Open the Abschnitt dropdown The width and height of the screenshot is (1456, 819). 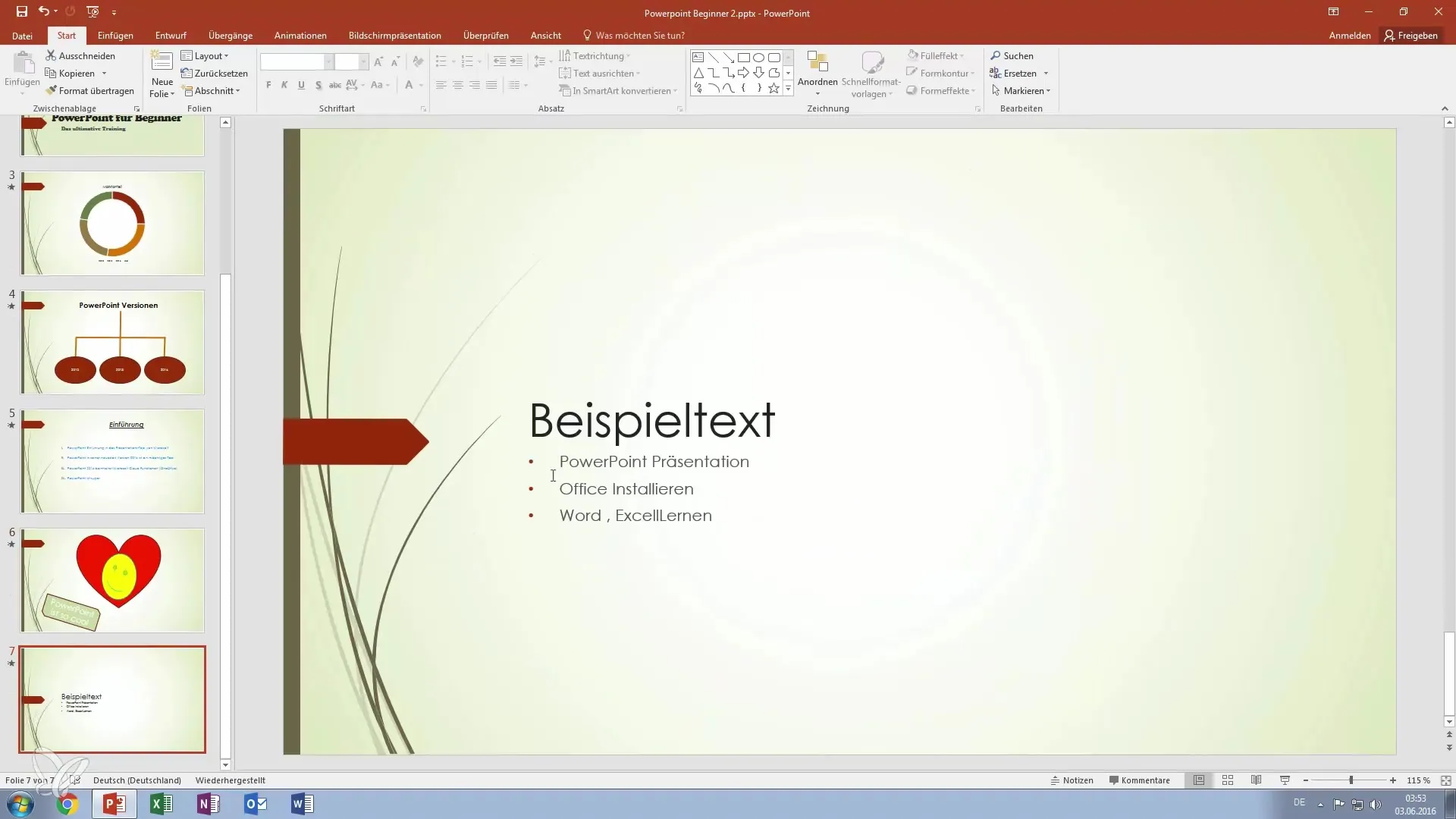[212, 91]
